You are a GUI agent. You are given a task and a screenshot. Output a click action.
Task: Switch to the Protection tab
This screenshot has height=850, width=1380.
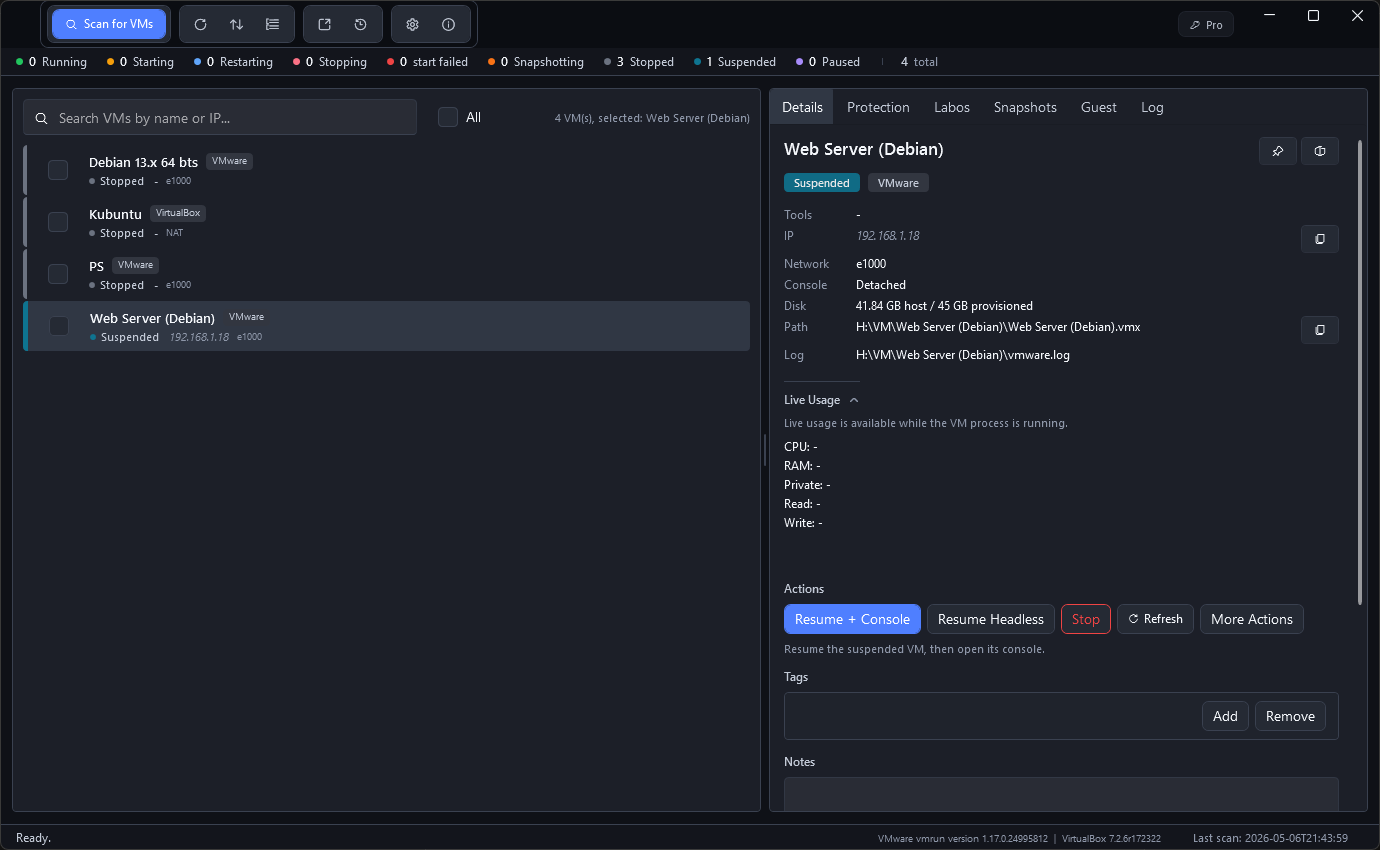click(x=878, y=107)
